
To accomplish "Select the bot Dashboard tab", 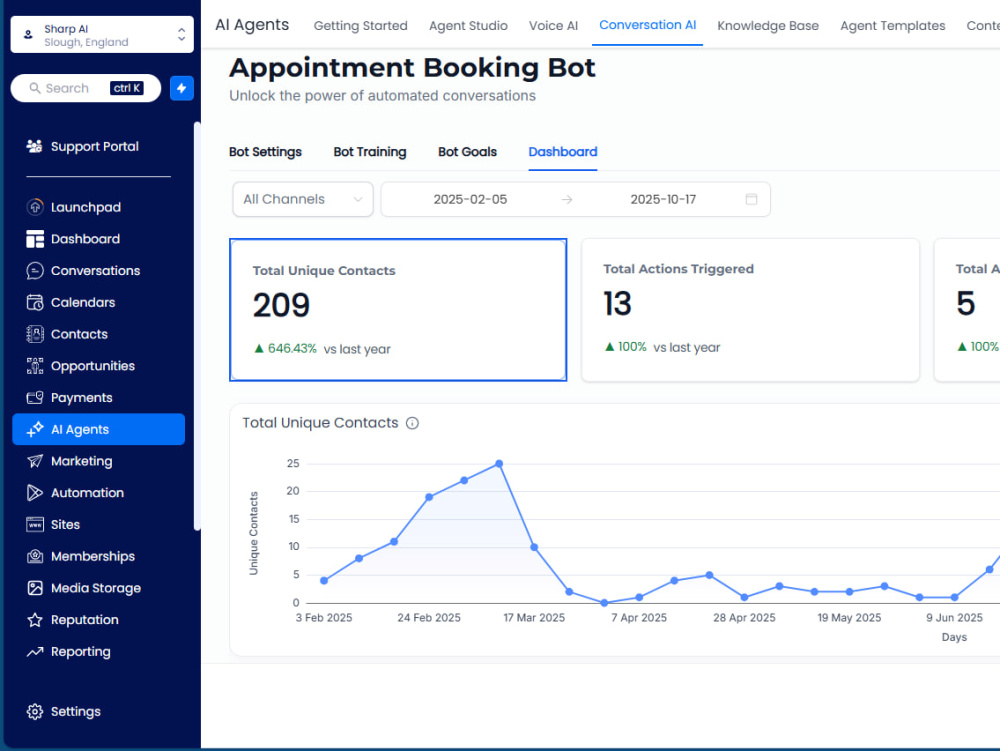I will (562, 152).
